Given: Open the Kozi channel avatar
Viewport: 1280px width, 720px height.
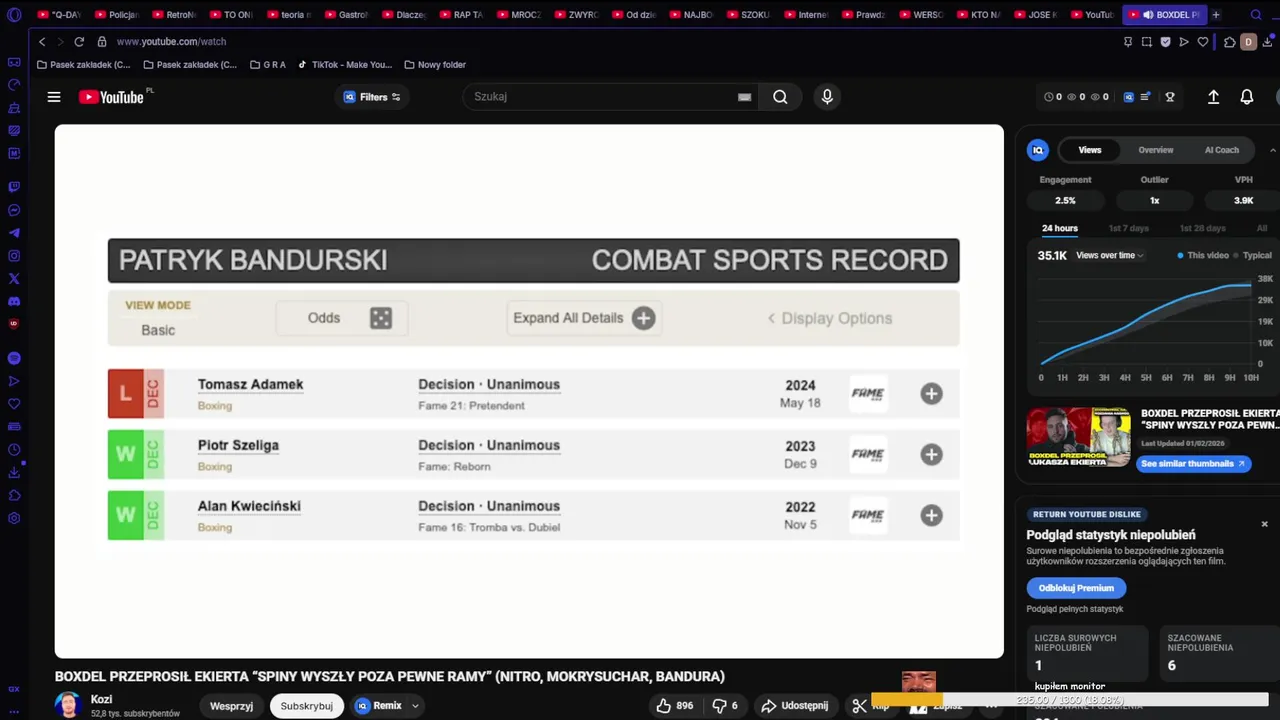Looking at the screenshot, I should [x=68, y=705].
